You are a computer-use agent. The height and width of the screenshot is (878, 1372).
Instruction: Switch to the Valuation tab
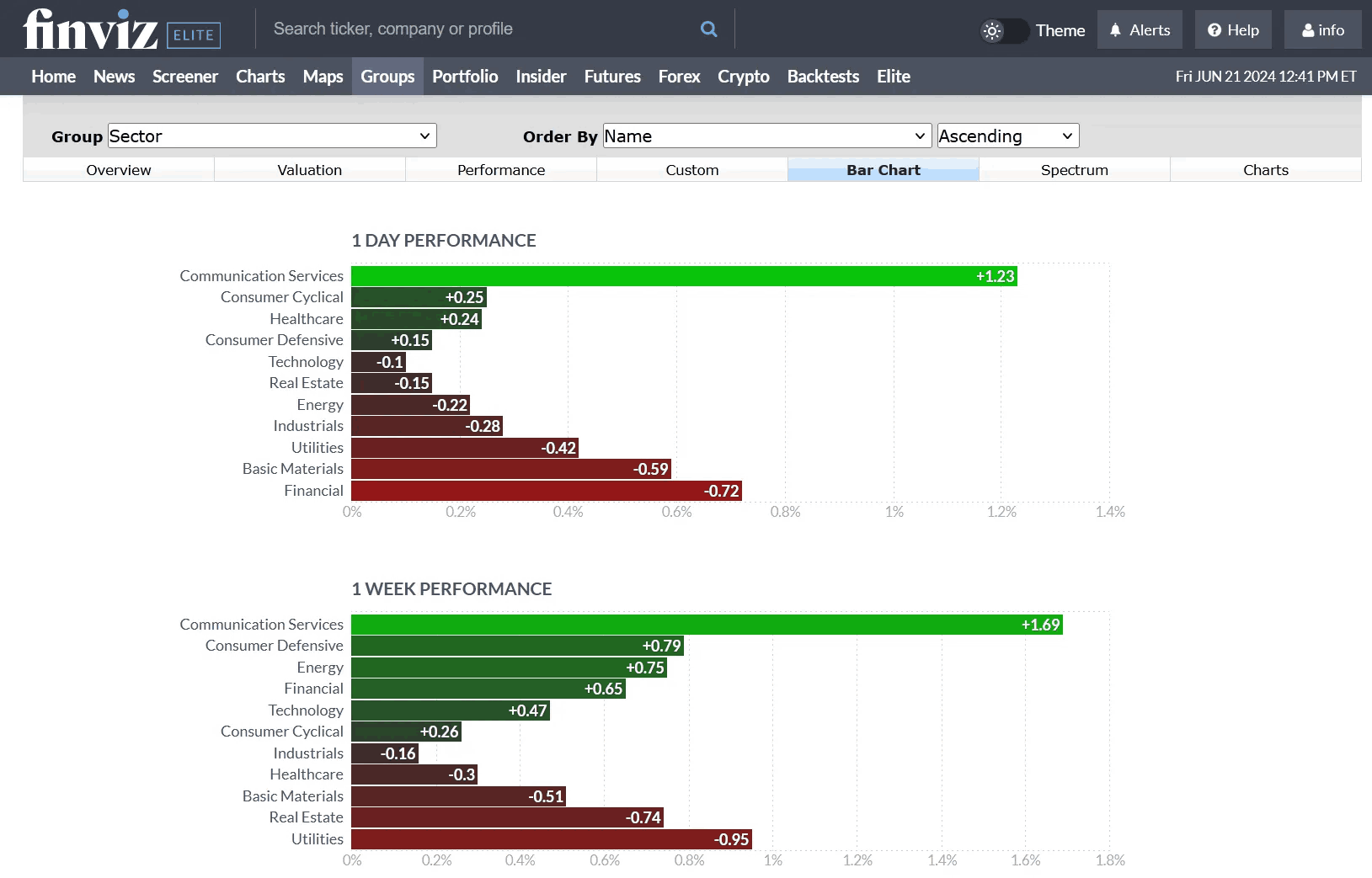[x=309, y=169]
